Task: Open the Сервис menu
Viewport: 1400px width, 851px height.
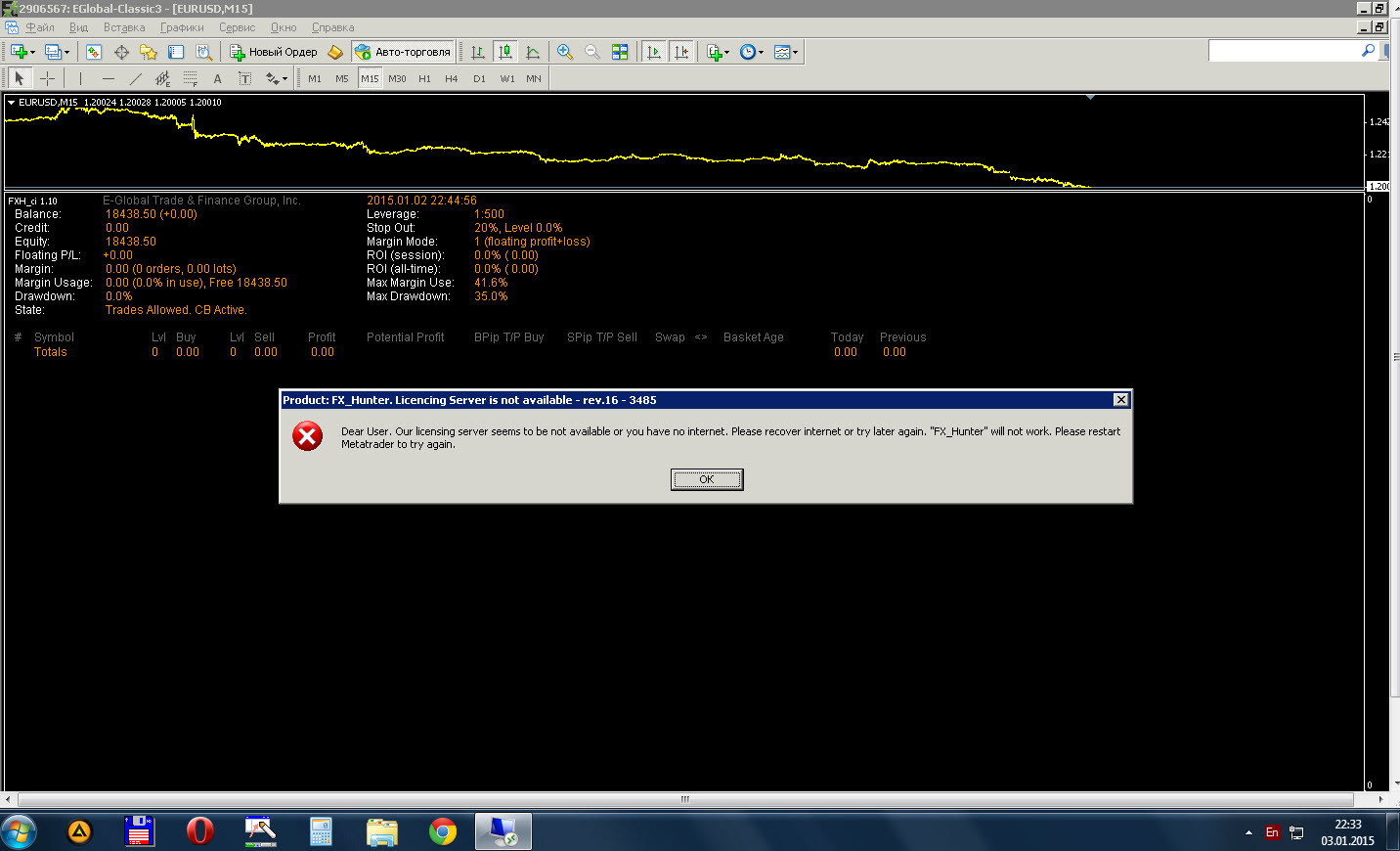Action: [237, 27]
